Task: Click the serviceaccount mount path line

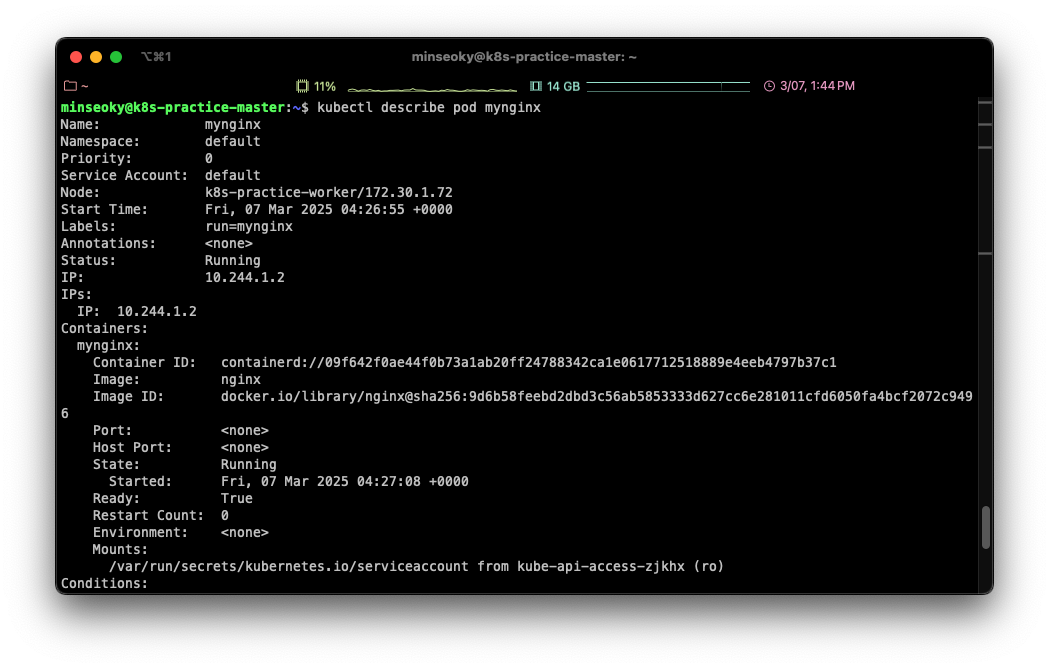Action: click(416, 566)
